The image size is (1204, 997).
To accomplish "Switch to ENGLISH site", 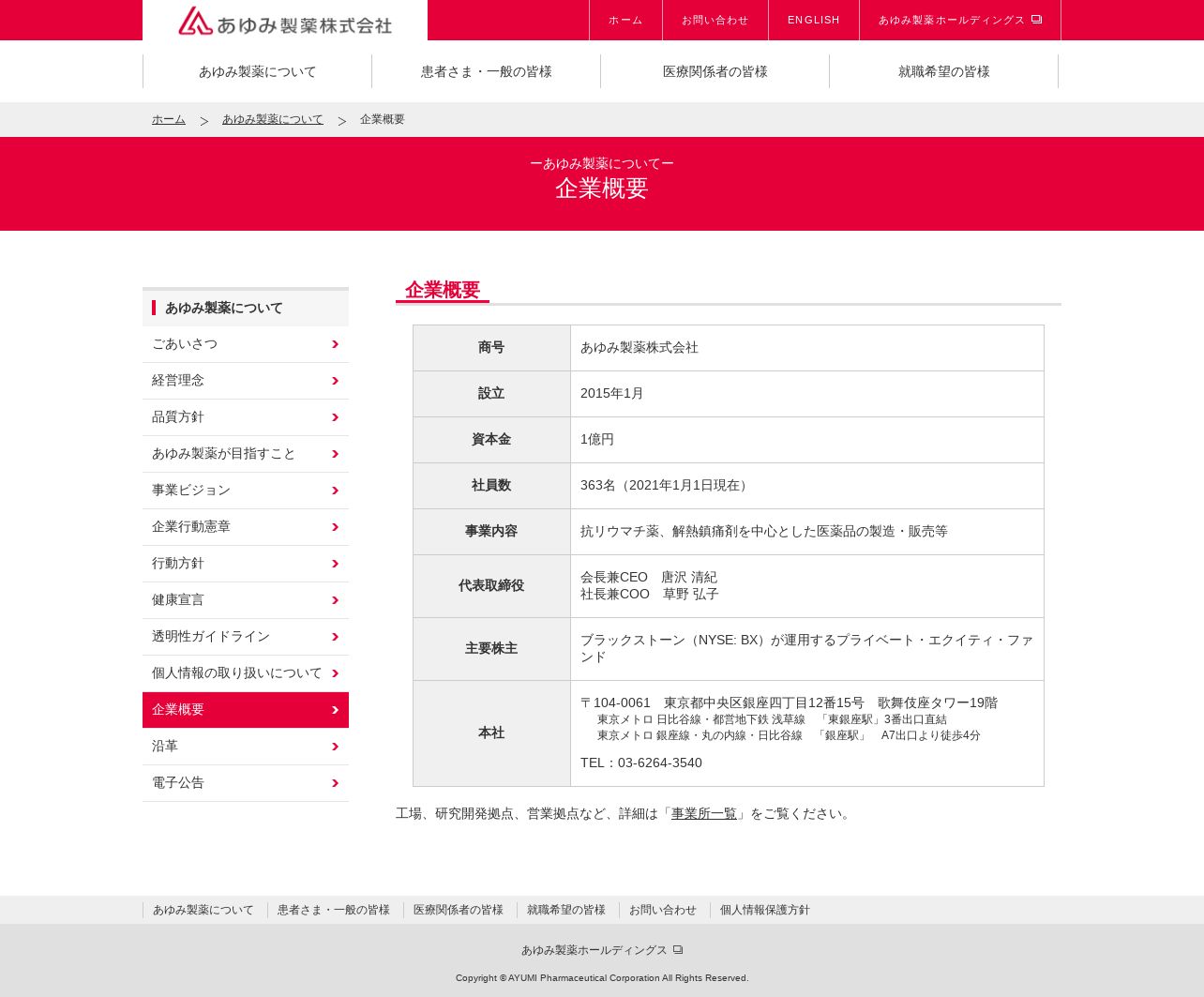I will [x=814, y=20].
